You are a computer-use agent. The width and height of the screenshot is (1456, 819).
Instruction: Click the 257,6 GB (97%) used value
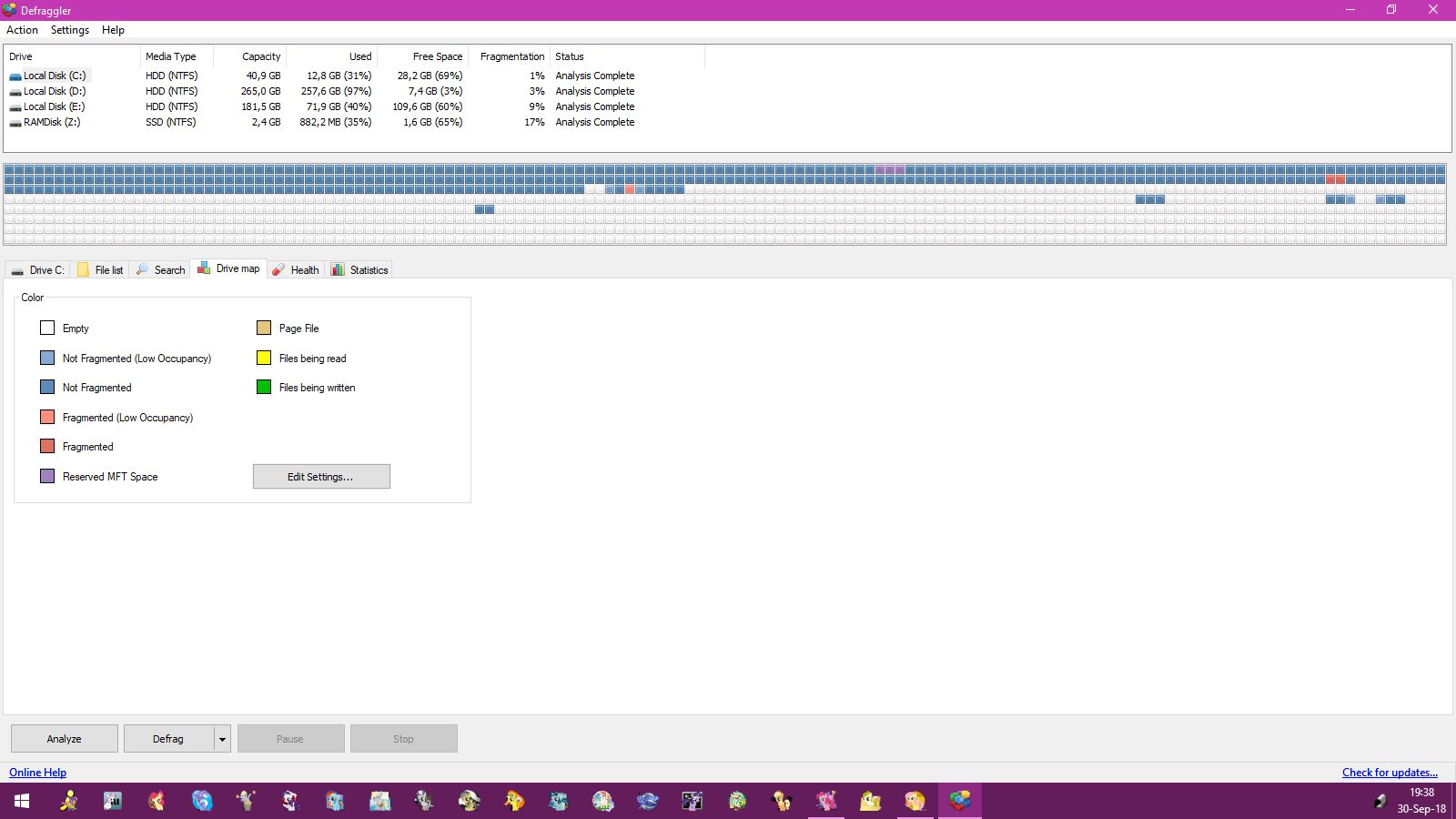[x=337, y=92]
